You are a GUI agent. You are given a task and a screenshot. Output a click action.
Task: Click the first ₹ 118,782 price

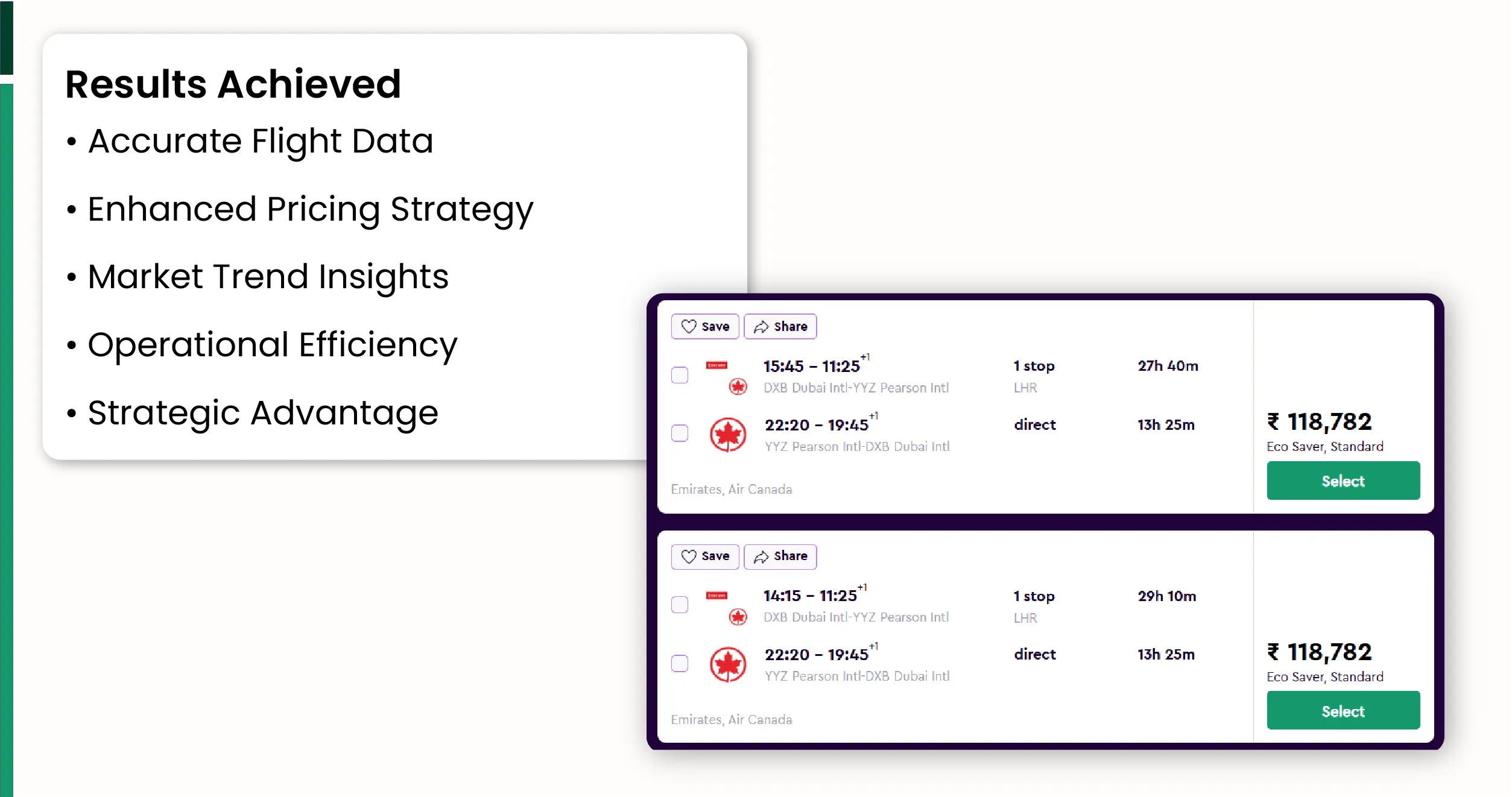1320,422
